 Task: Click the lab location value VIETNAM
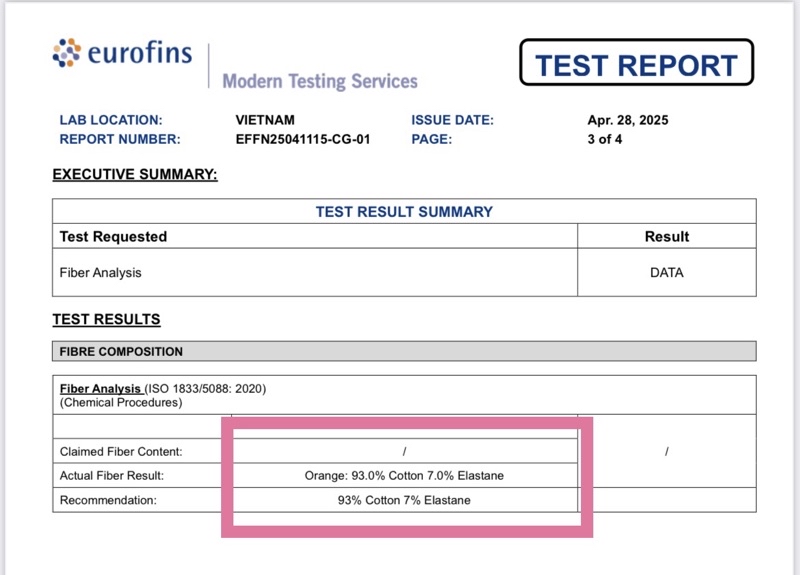pos(265,120)
